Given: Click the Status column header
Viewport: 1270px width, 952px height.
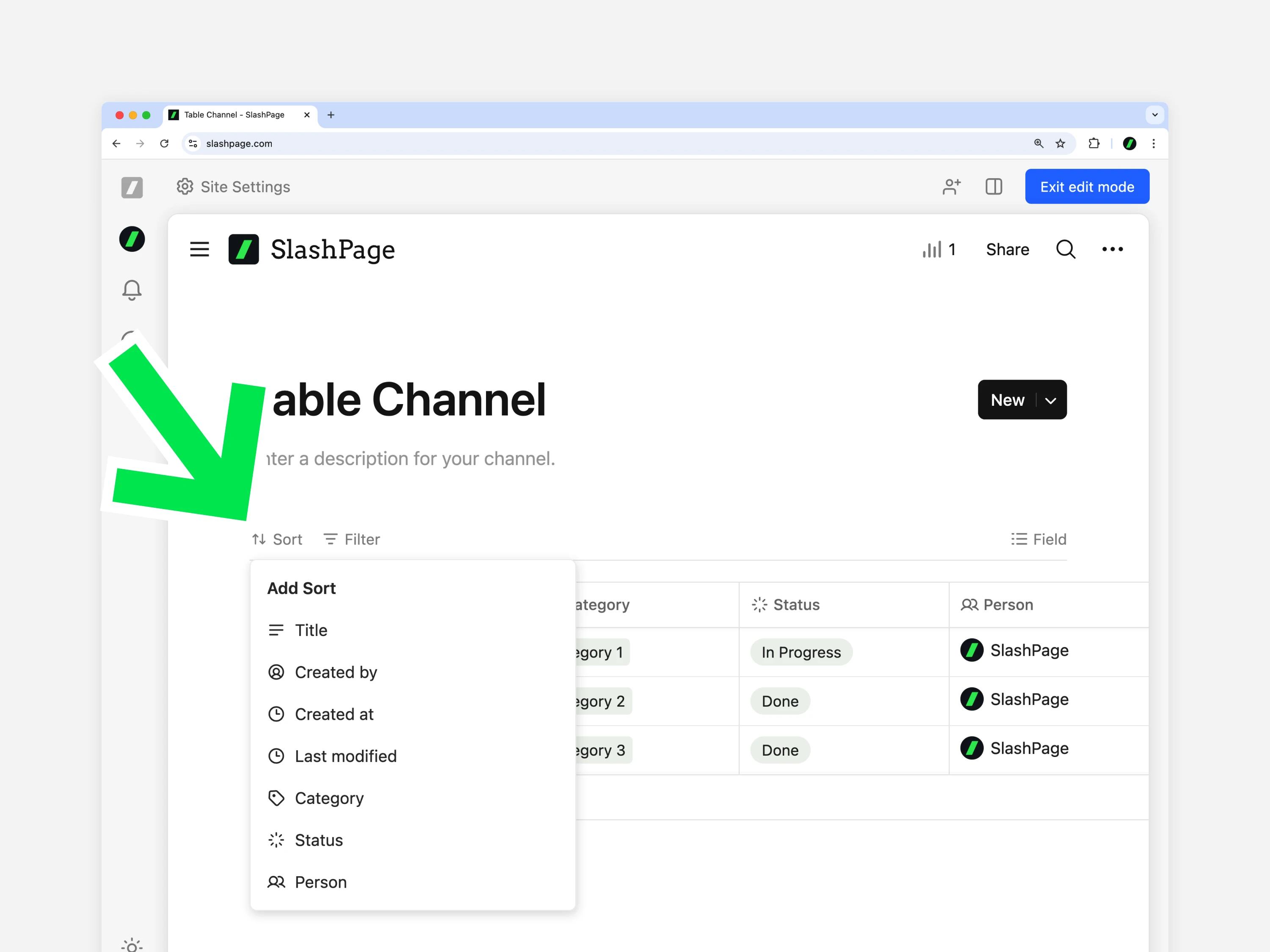Looking at the screenshot, I should pos(843,605).
